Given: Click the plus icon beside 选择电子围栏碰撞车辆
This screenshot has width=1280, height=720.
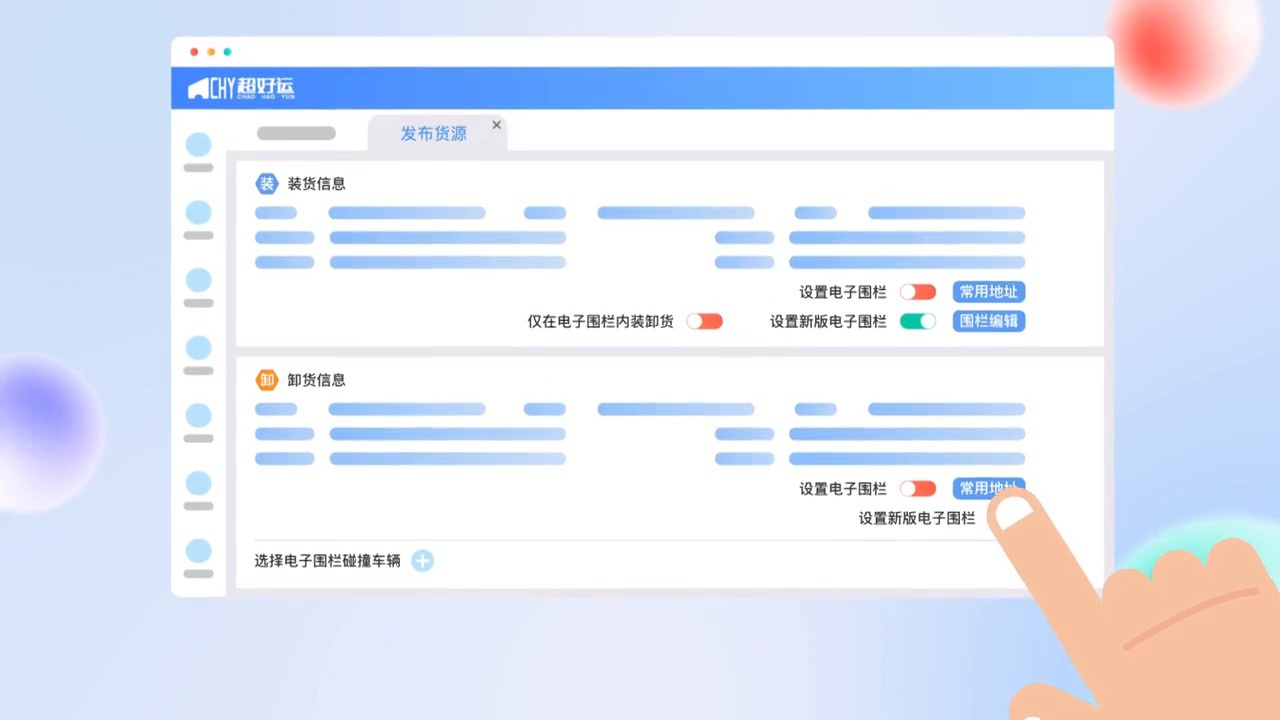Looking at the screenshot, I should pyautogui.click(x=422, y=561).
